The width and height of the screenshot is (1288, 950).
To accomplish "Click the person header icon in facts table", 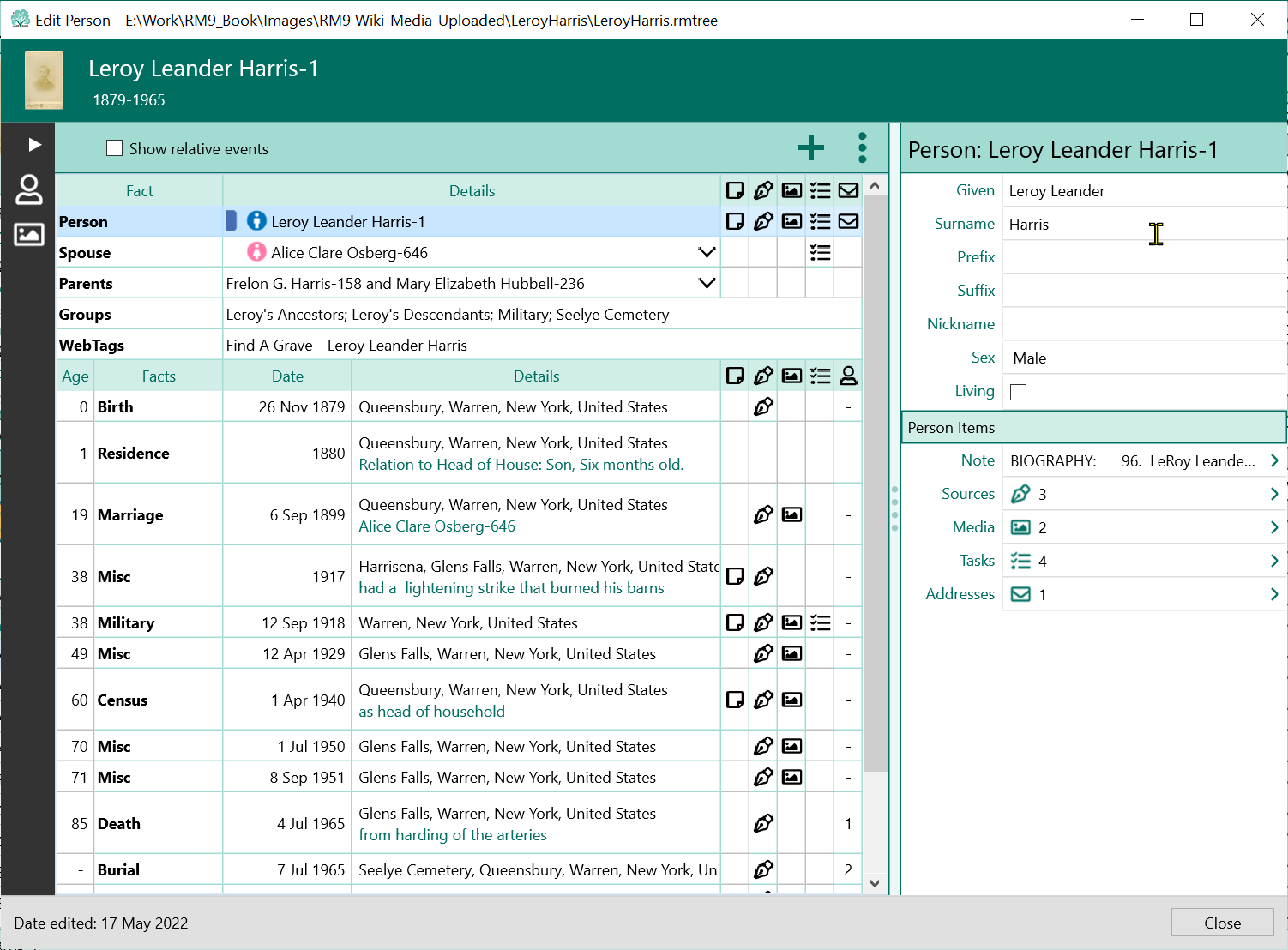I will 848,376.
